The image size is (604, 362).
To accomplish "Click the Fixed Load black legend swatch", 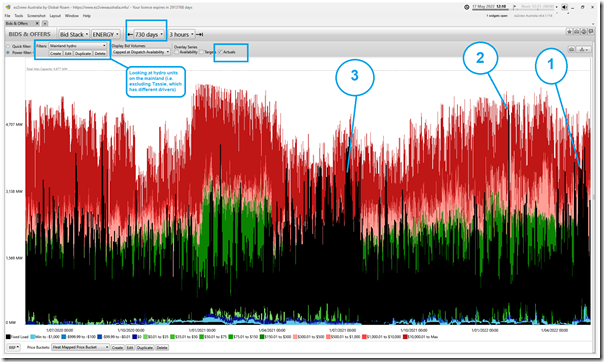I will [8, 337].
